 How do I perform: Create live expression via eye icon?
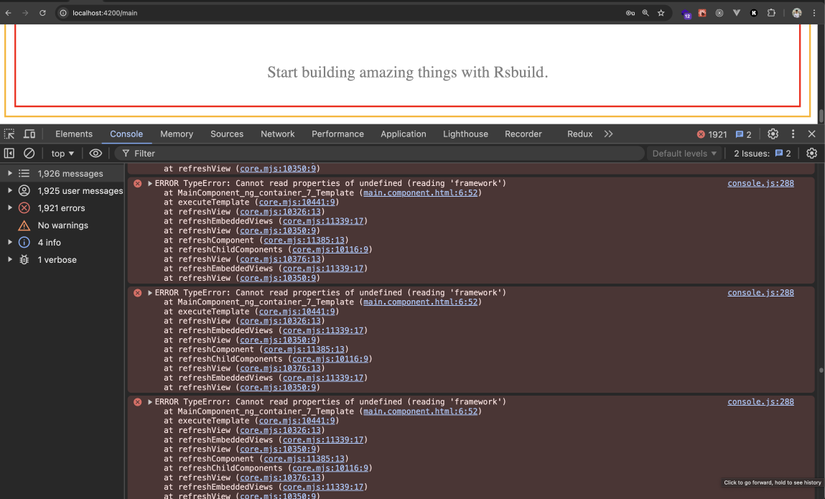95,153
